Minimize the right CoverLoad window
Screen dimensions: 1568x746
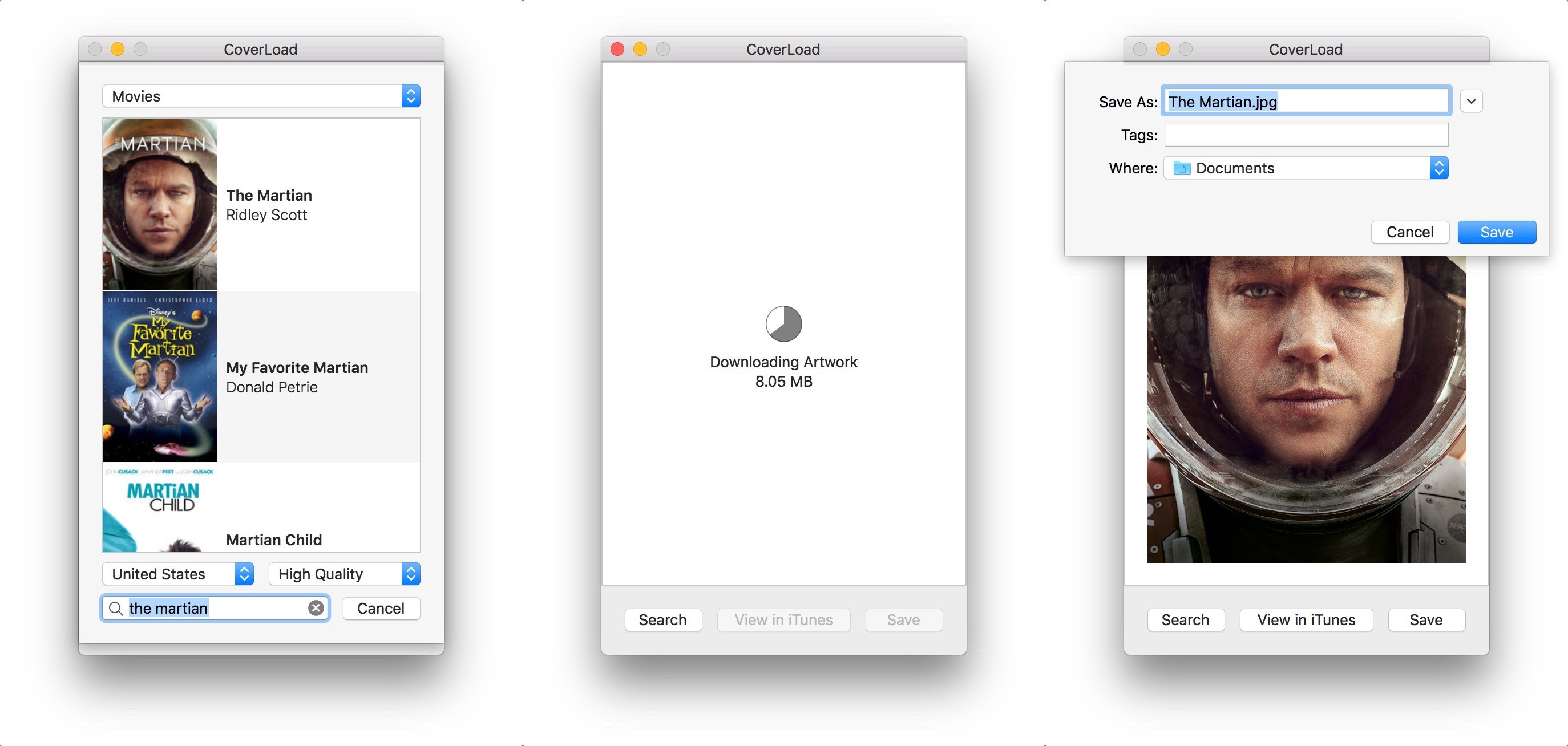[x=1163, y=49]
